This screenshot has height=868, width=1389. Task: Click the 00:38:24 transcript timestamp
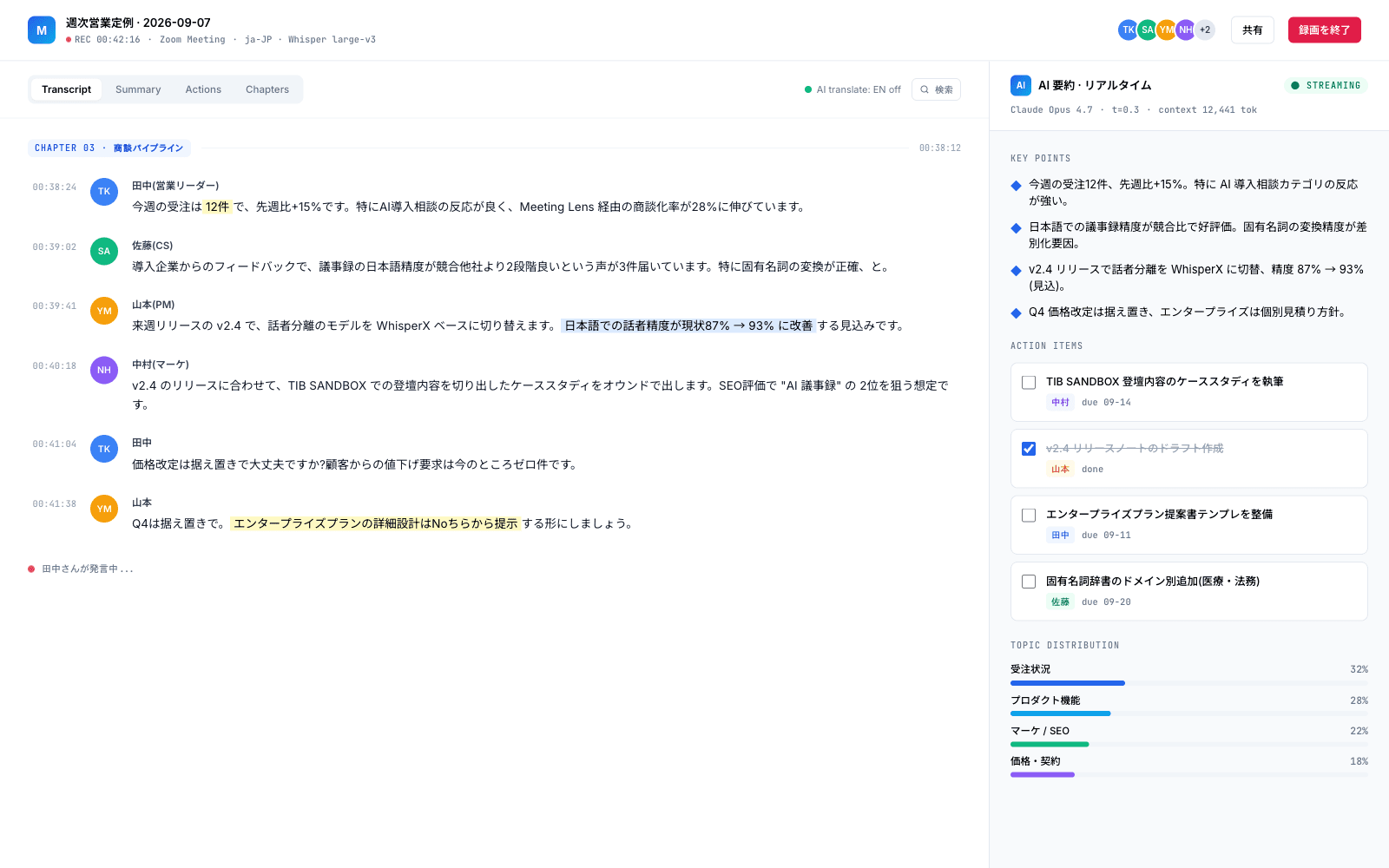(55, 187)
